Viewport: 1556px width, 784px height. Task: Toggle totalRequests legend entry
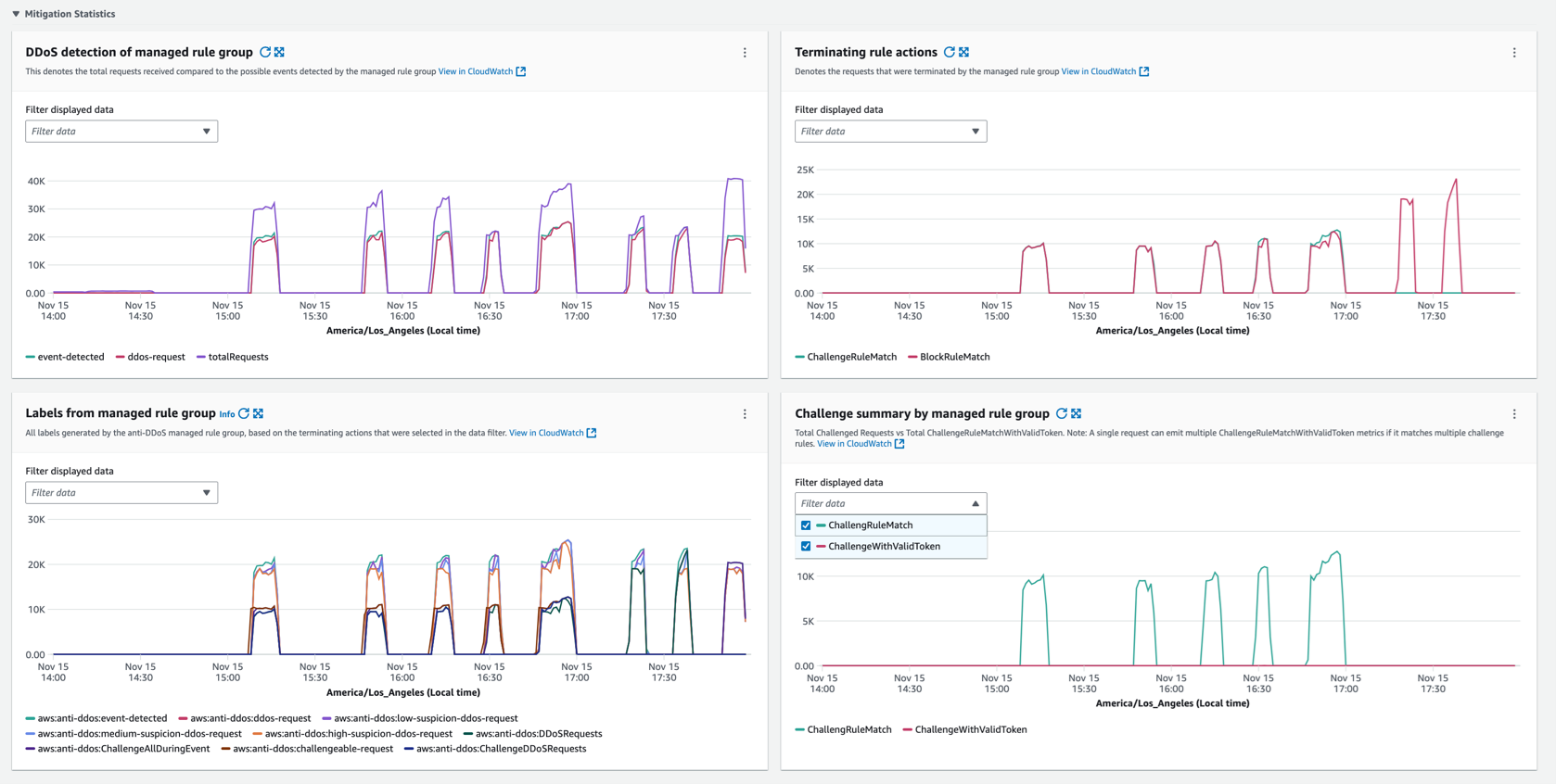[x=233, y=357]
